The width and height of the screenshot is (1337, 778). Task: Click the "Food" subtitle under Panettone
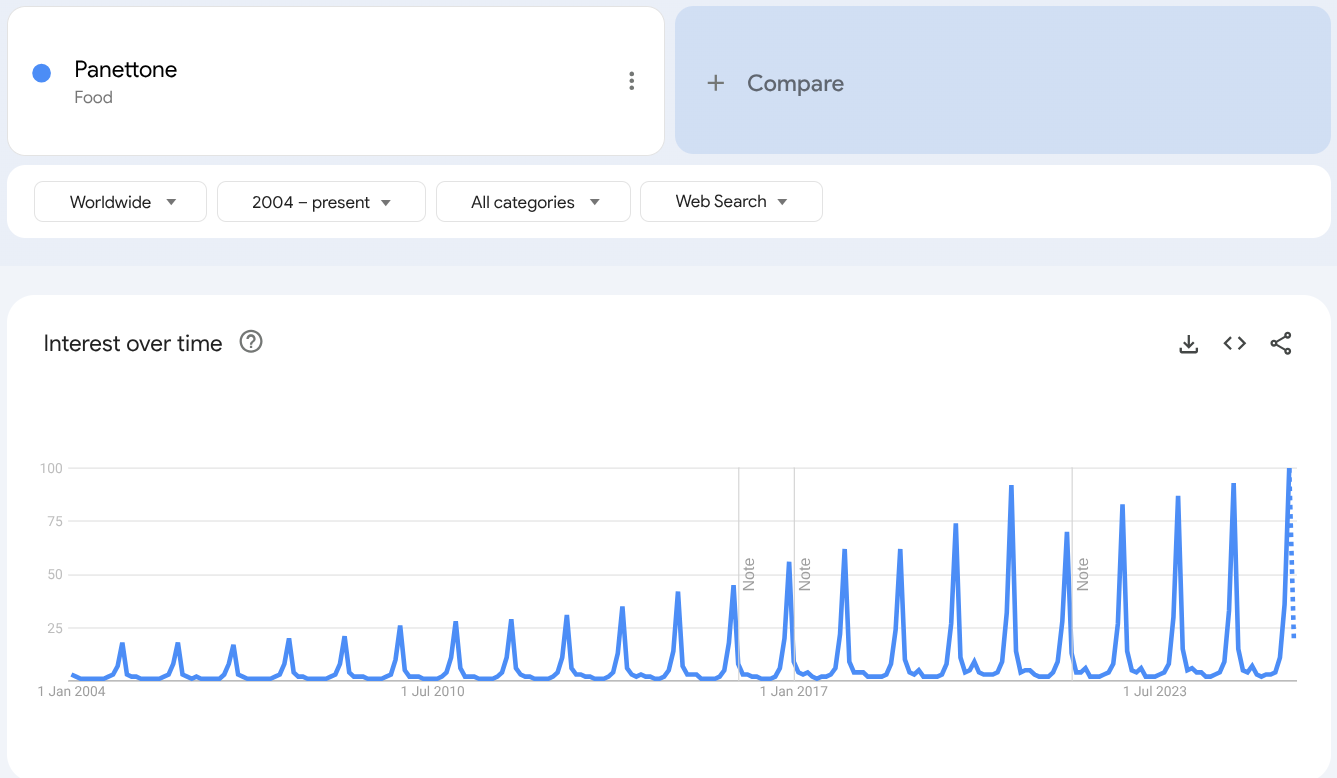[x=93, y=98]
